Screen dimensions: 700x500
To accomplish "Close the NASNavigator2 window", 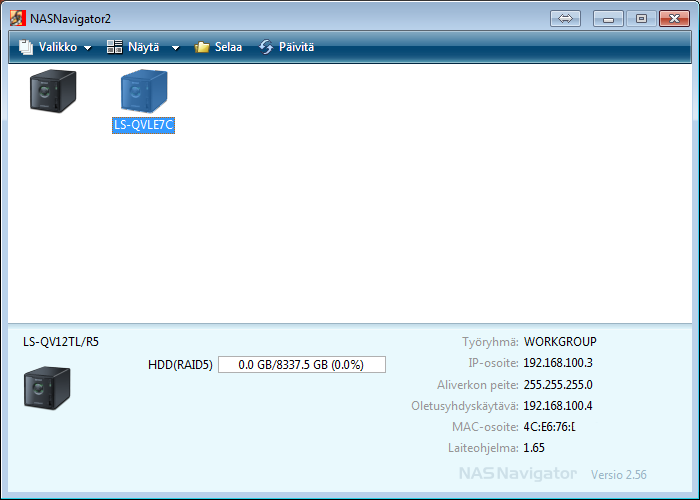I will (x=675, y=19).
